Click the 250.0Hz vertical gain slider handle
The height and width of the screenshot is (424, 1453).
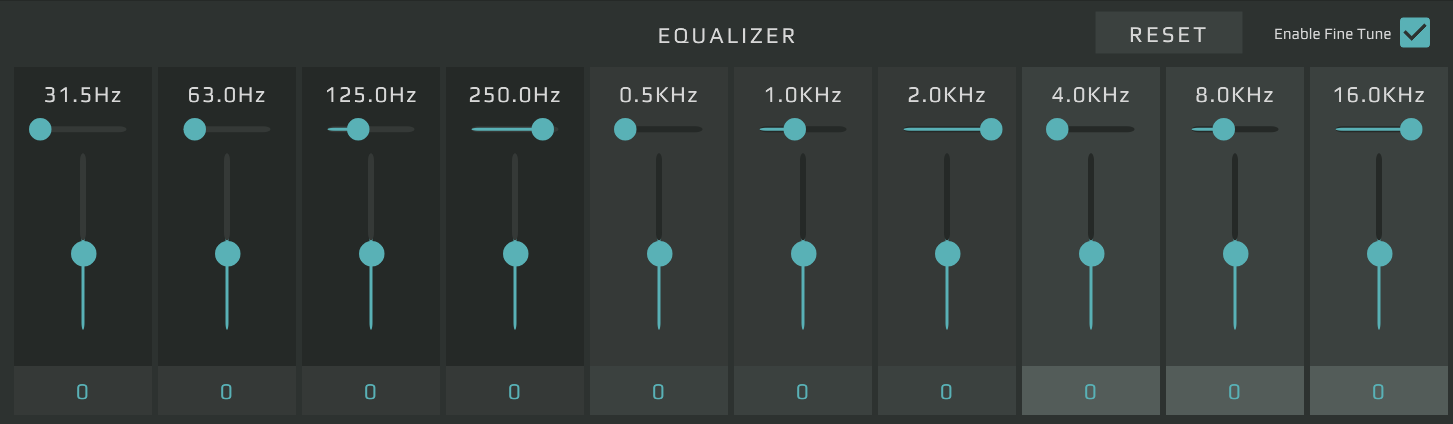coord(515,254)
